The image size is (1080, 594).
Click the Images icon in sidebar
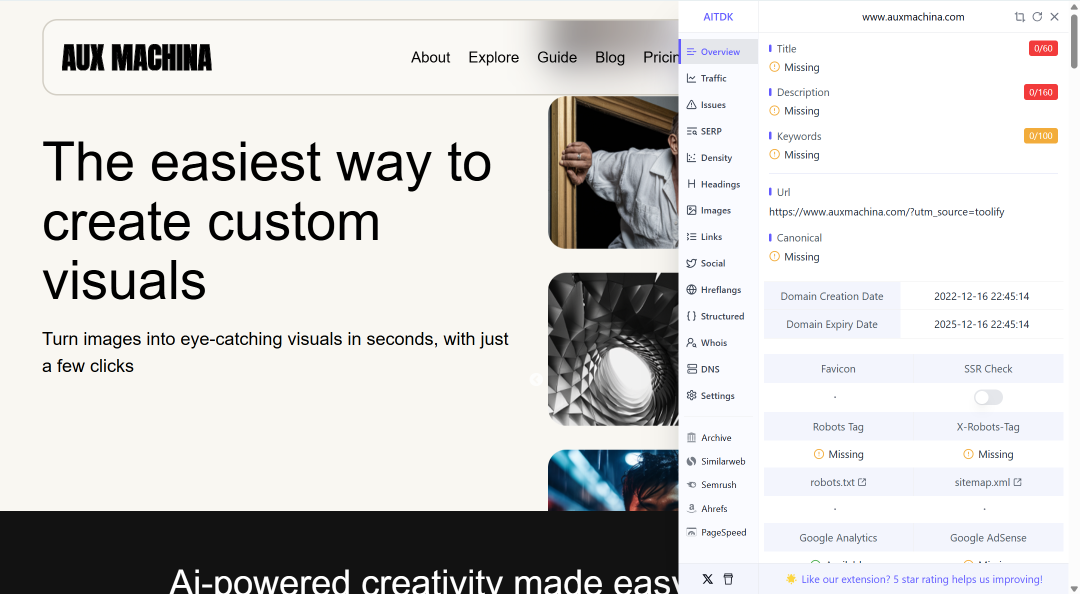point(692,210)
